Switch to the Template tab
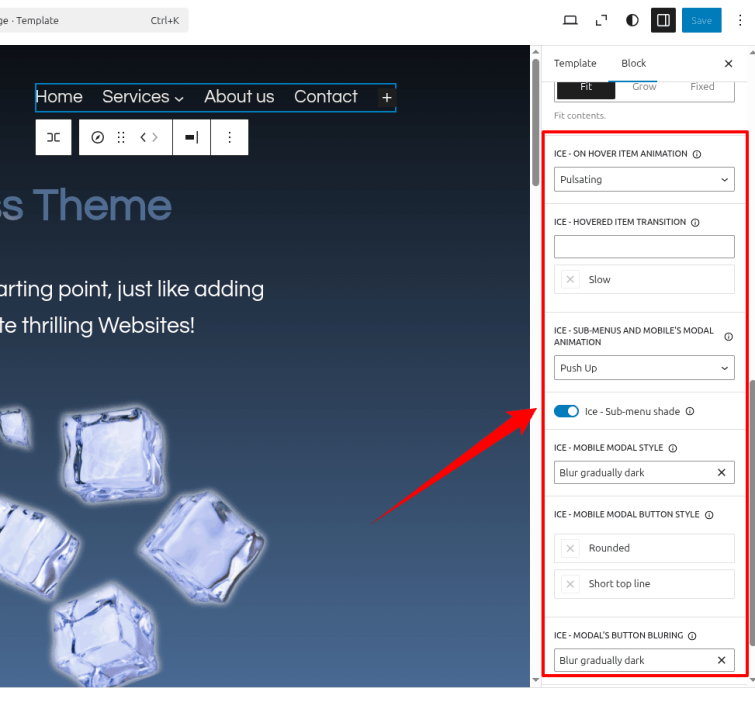 575,64
